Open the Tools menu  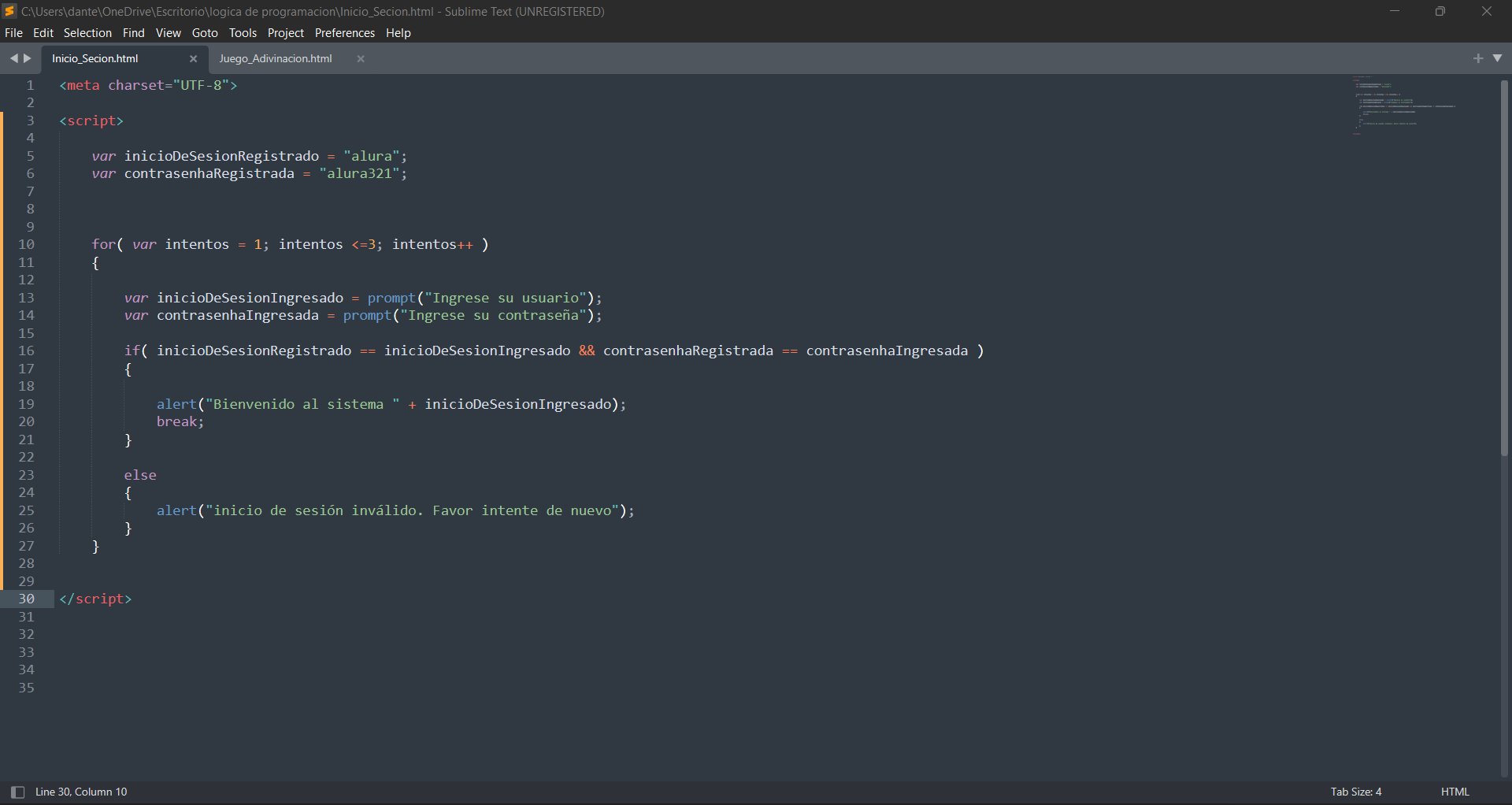tap(243, 33)
